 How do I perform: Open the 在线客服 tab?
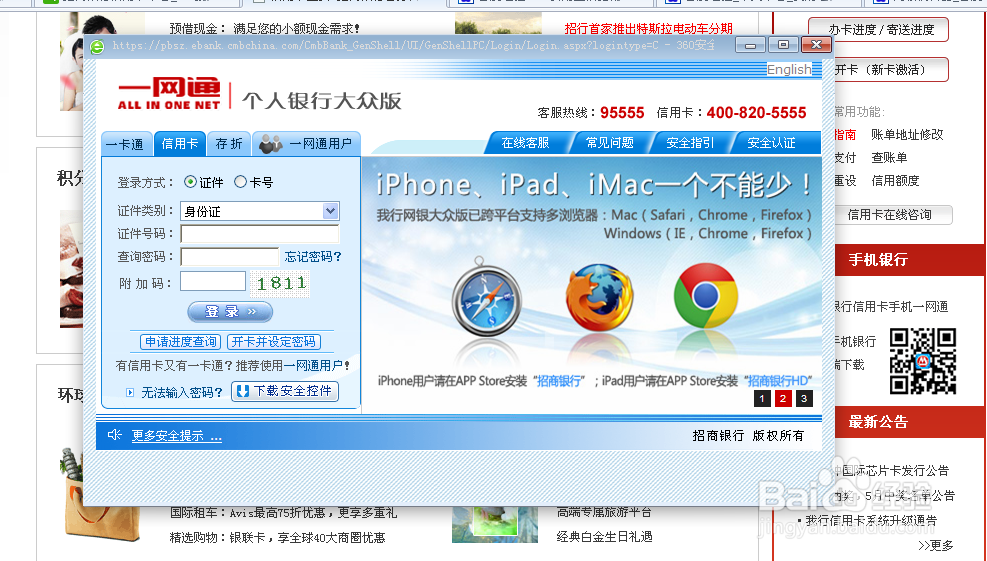[x=526, y=143]
